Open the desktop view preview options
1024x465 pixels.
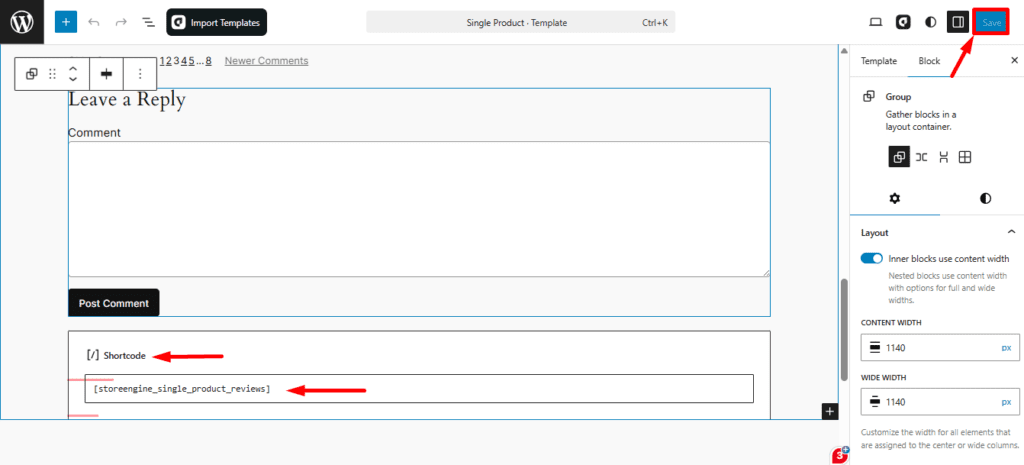pos(875,22)
